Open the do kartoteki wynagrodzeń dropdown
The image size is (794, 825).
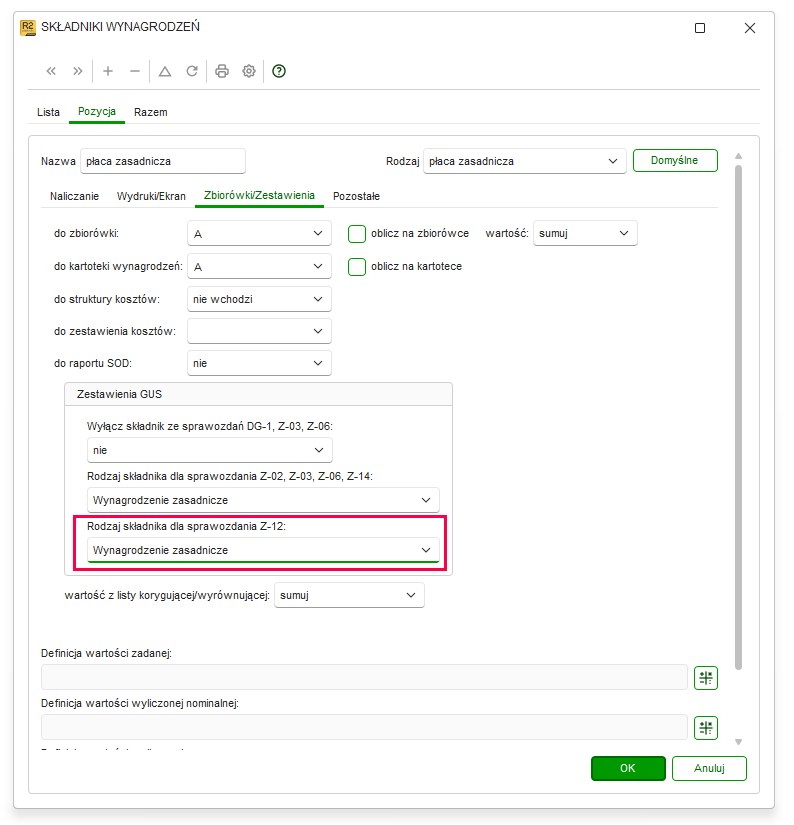pos(259,266)
